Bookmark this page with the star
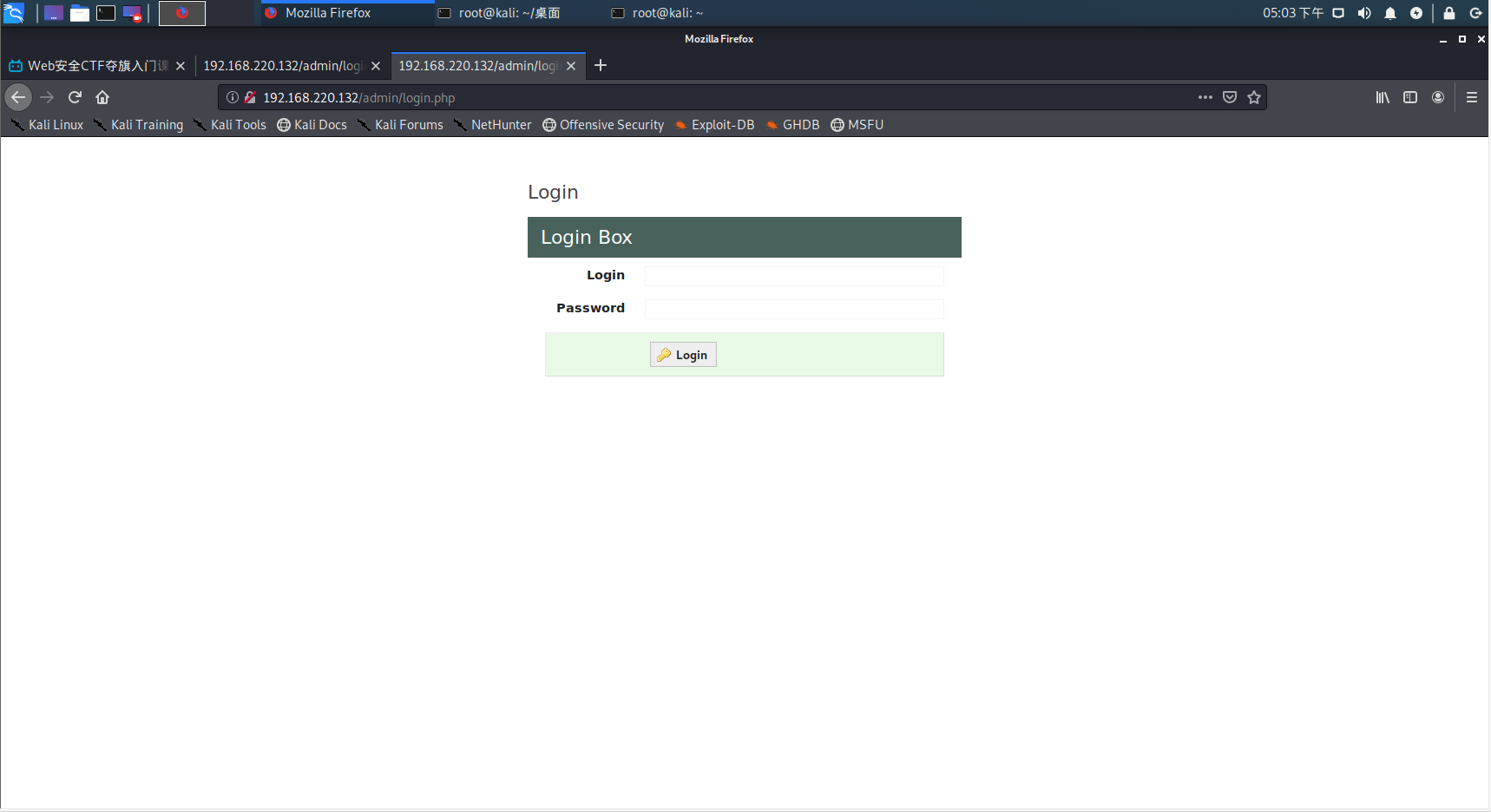Image resolution: width=1491 pixels, height=812 pixels. (1254, 97)
